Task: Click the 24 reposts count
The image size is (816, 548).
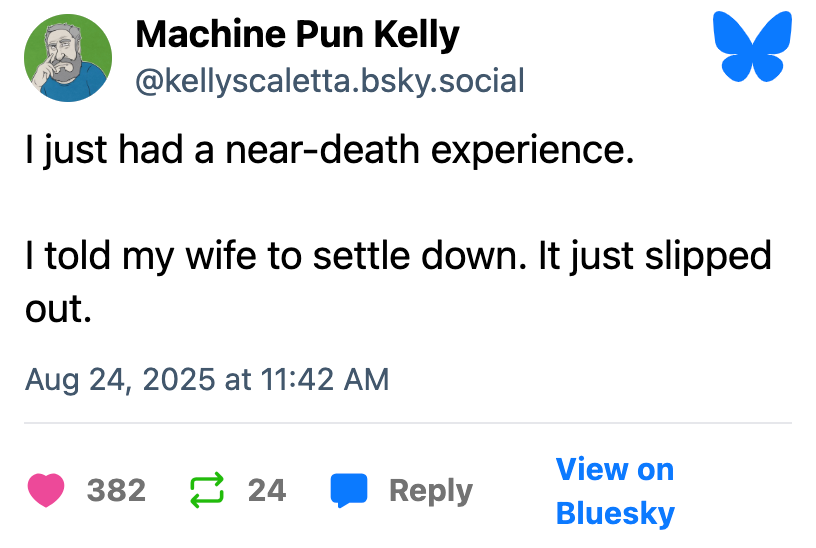Action: pos(267,491)
